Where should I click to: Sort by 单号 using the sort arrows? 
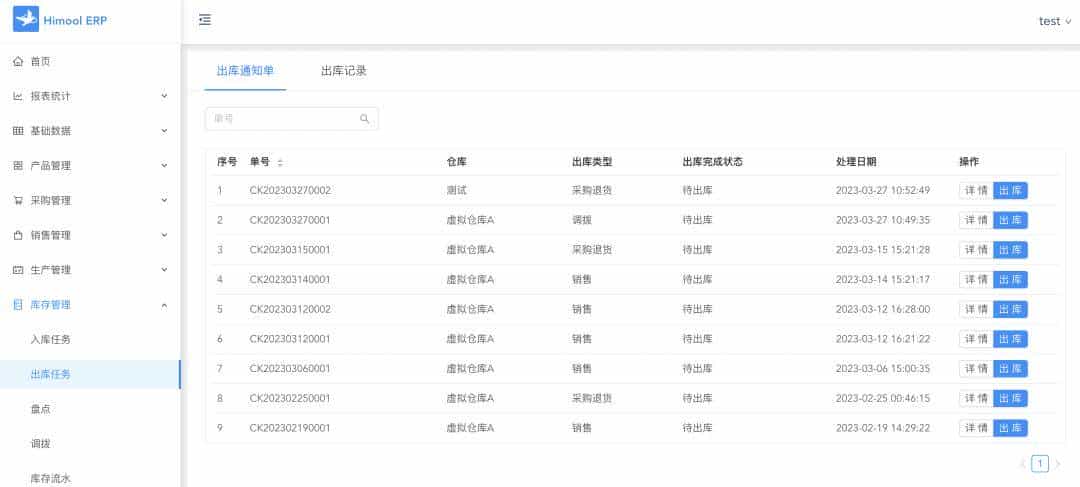pos(280,163)
